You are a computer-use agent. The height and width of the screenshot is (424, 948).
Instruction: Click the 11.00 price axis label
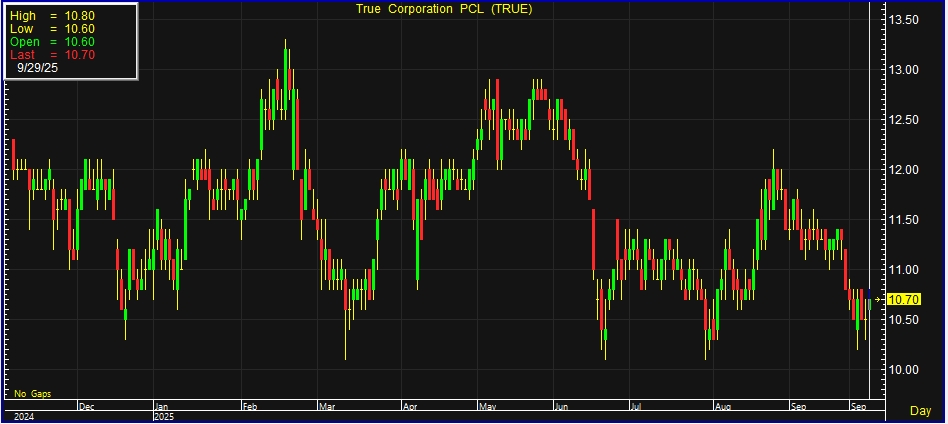(x=903, y=270)
